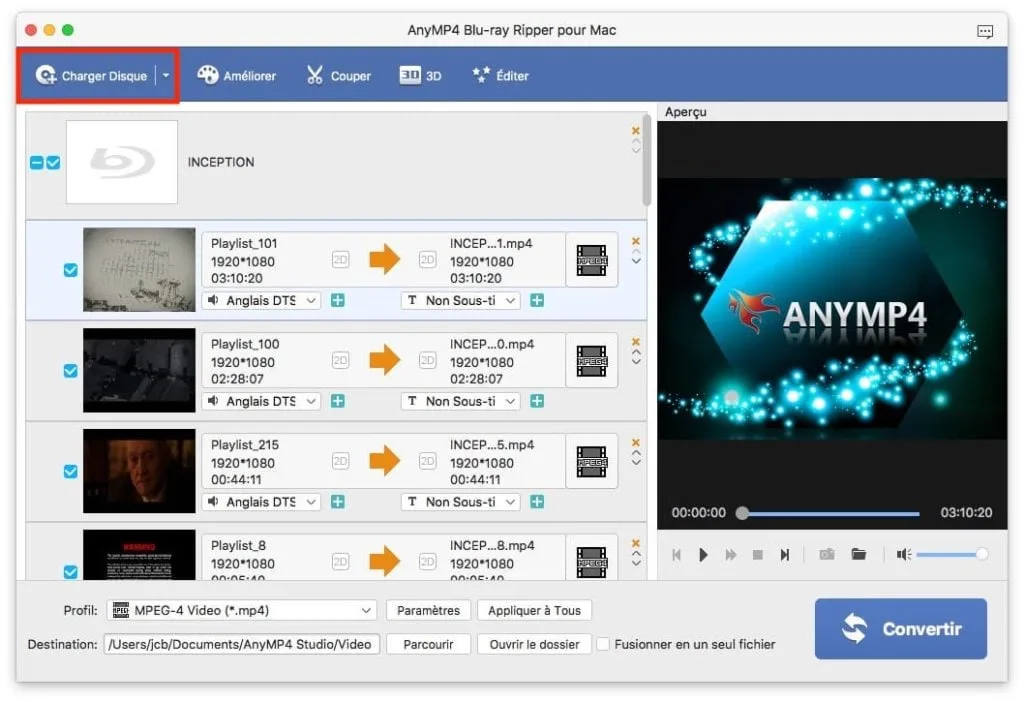The image size is (1024, 702).
Task: Click Appliquer à Tous button
Action: (x=534, y=610)
